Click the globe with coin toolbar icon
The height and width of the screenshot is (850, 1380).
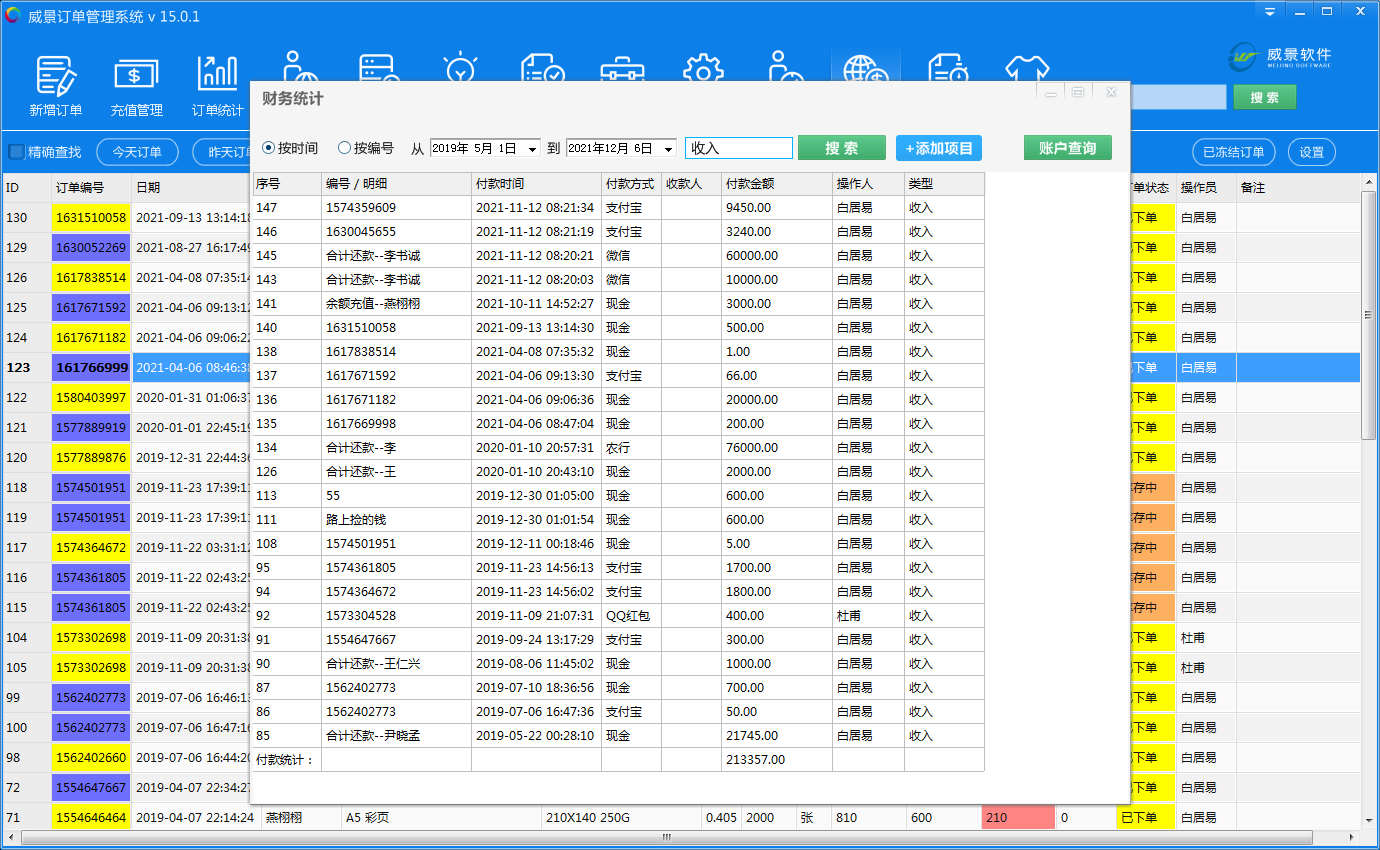tap(865, 70)
